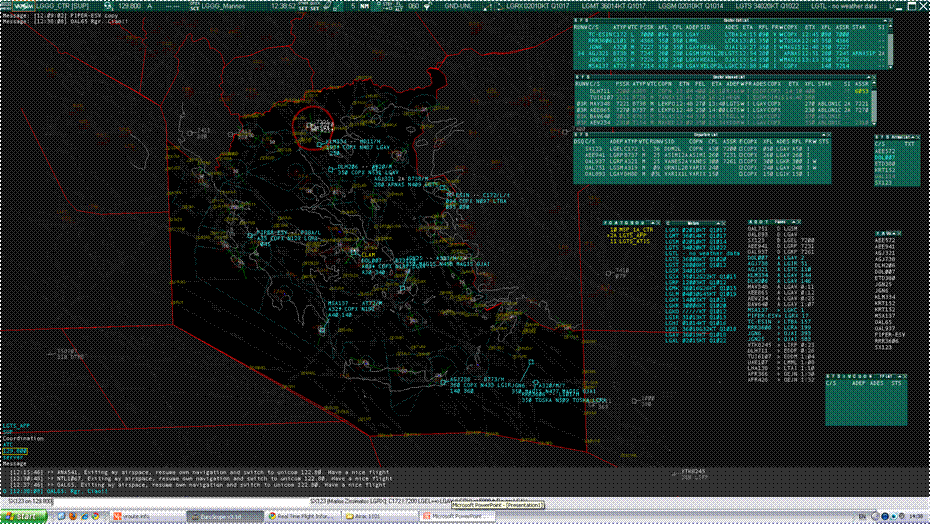
Task: Click the LGMT 36014KT Q1017 METAR
Action: (x=614, y=6)
